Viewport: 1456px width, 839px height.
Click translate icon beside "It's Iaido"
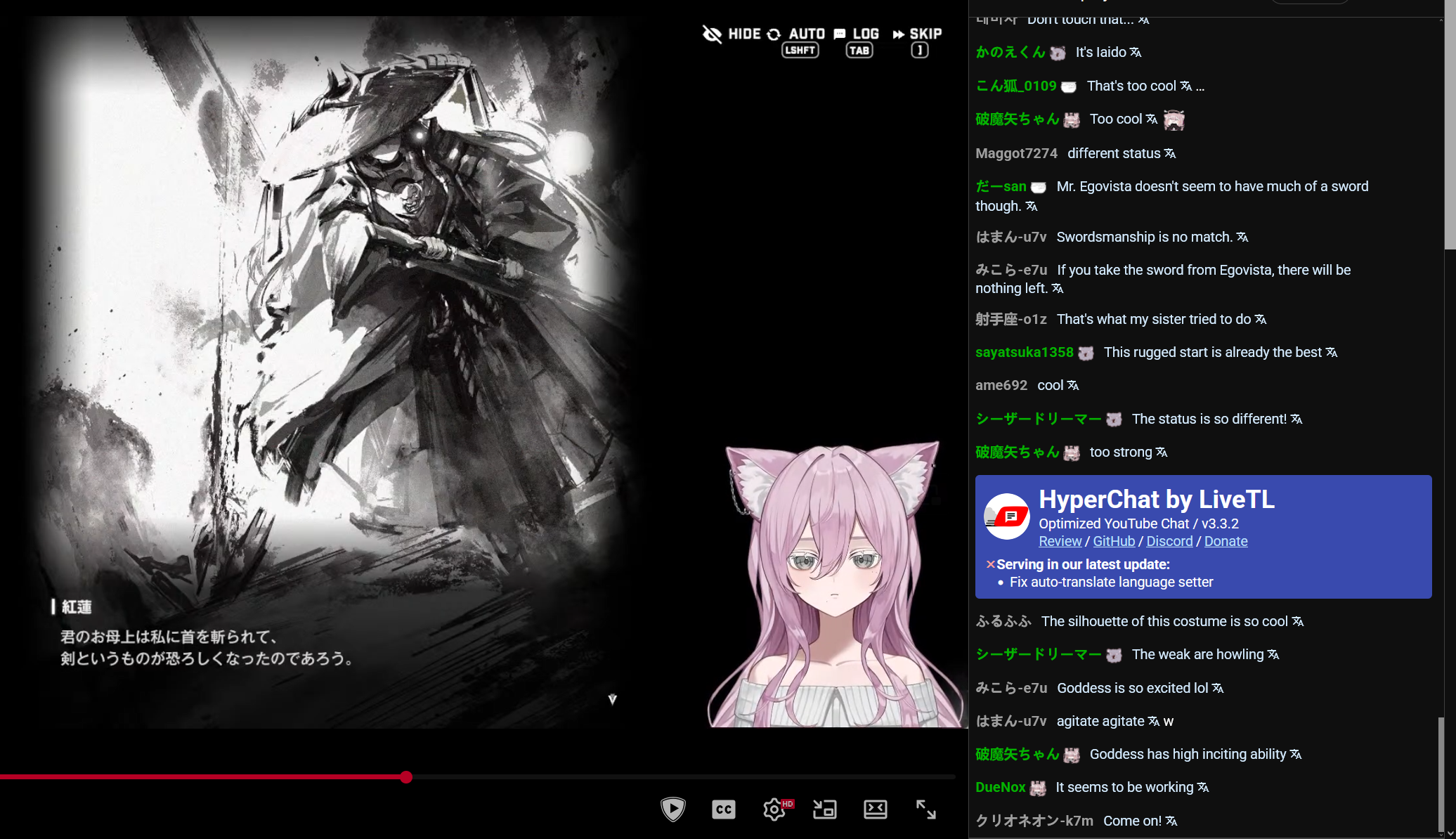coord(1136,53)
